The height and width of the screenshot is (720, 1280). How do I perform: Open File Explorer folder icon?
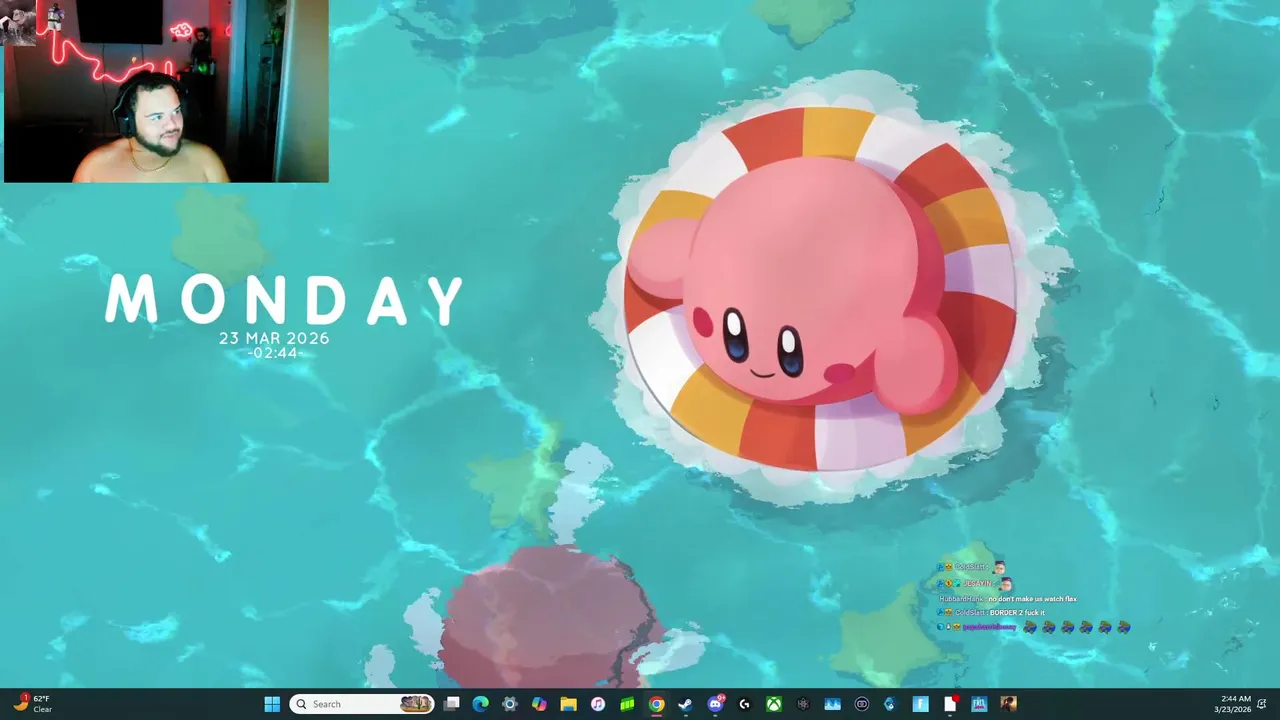[568, 704]
